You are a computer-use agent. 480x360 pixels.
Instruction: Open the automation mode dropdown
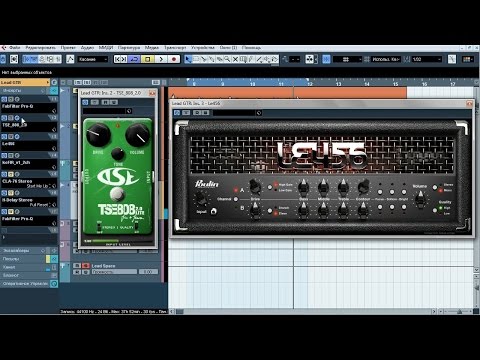[x=93, y=59]
